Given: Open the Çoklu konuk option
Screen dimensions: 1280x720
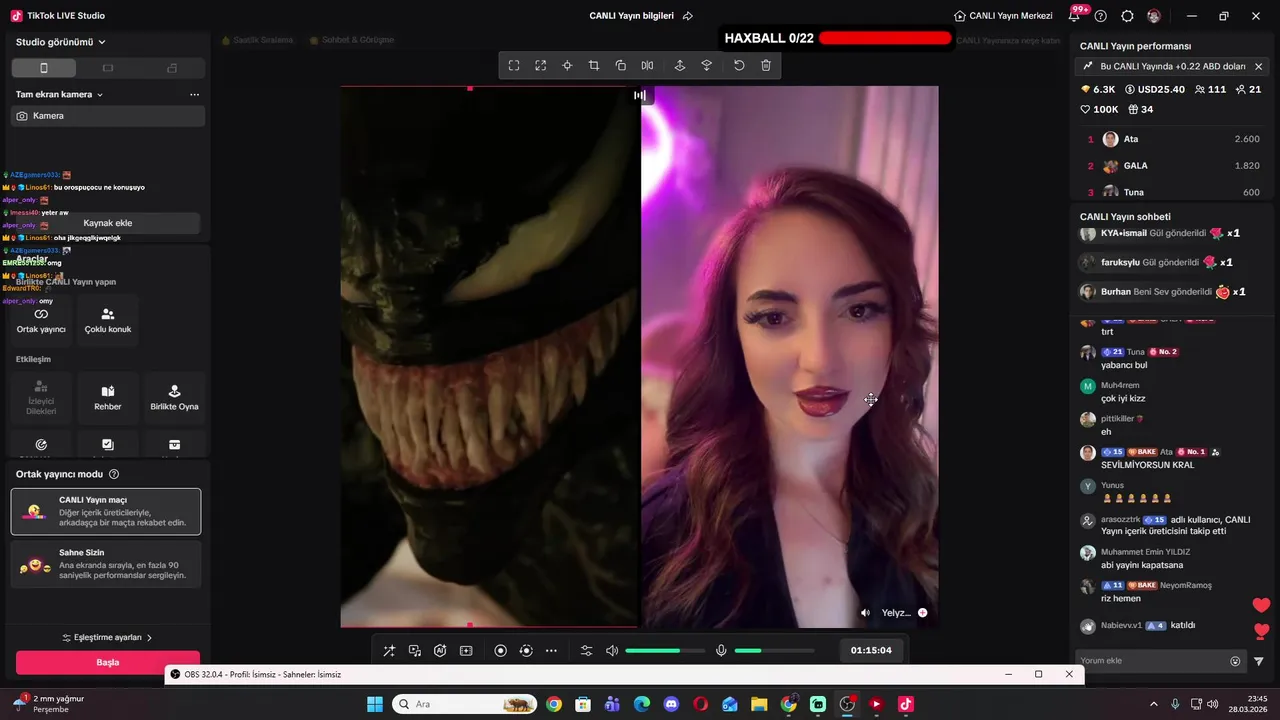Looking at the screenshot, I should (108, 320).
